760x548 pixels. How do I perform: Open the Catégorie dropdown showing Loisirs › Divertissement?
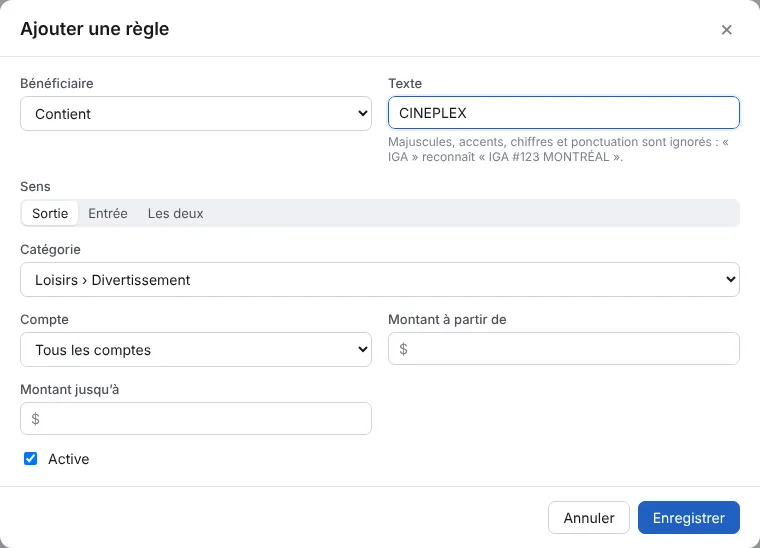pyautogui.click(x=380, y=280)
